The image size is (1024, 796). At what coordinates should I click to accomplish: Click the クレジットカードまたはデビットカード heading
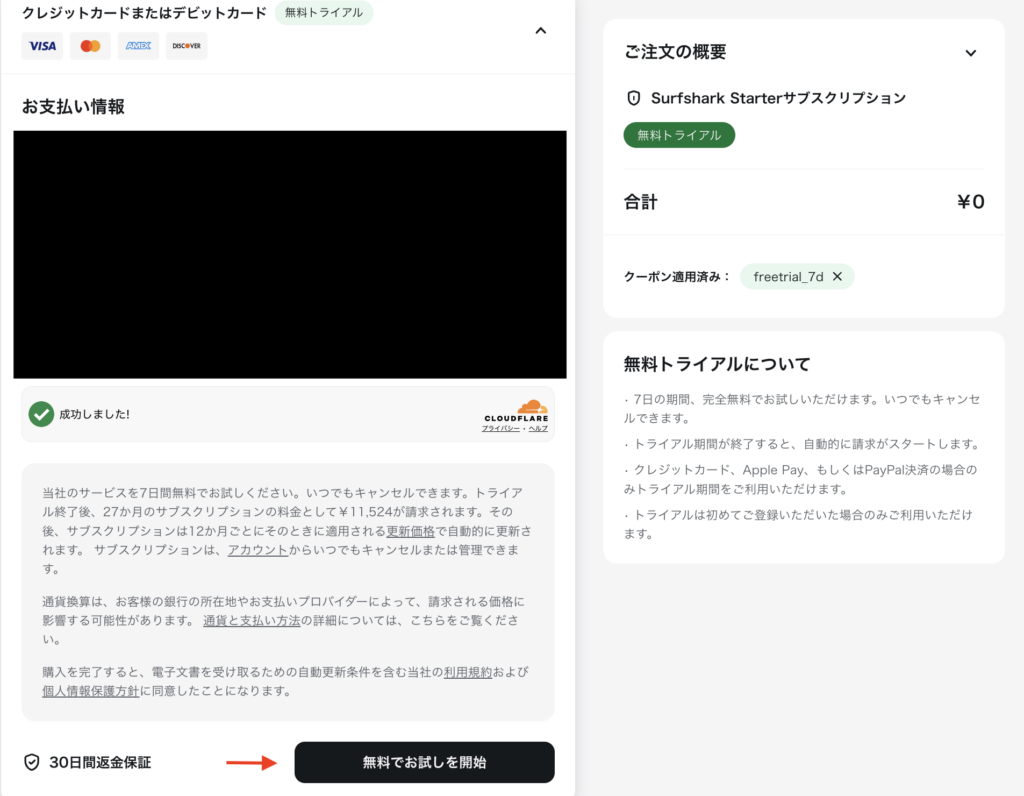(144, 13)
